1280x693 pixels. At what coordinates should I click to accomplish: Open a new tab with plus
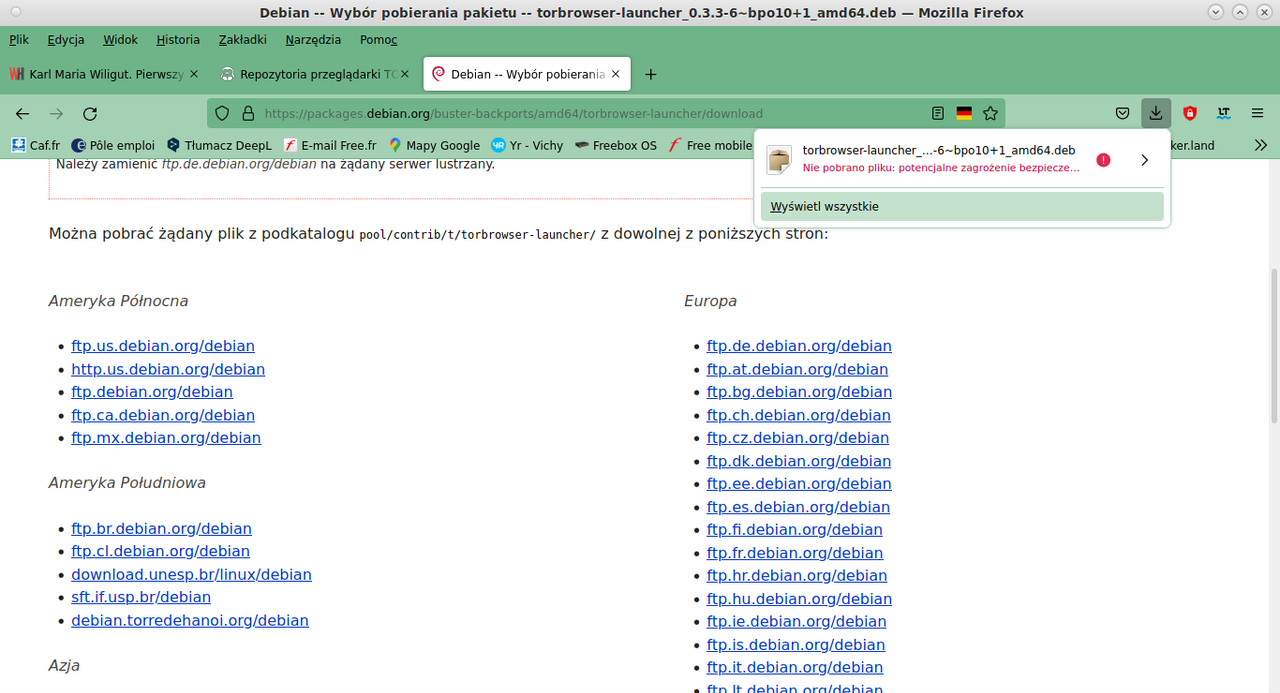point(651,74)
